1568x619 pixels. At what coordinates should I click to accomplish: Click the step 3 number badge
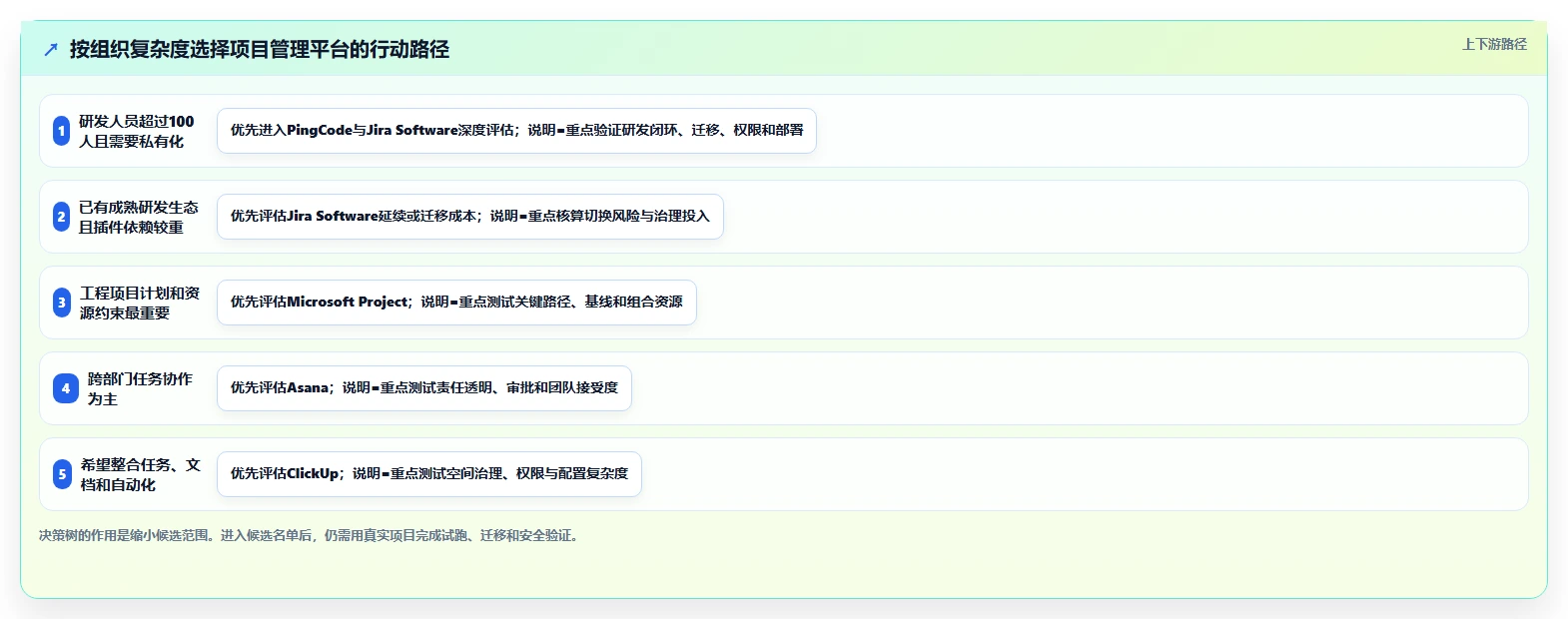coord(61,303)
